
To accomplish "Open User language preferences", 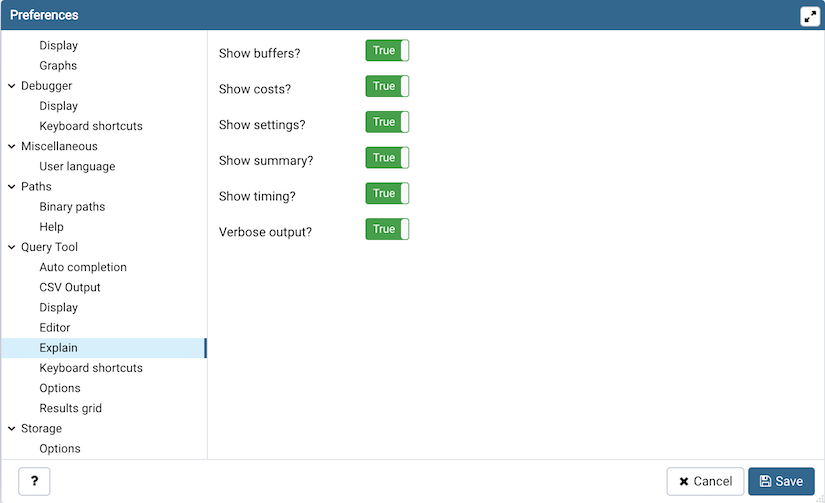I will [x=77, y=167].
